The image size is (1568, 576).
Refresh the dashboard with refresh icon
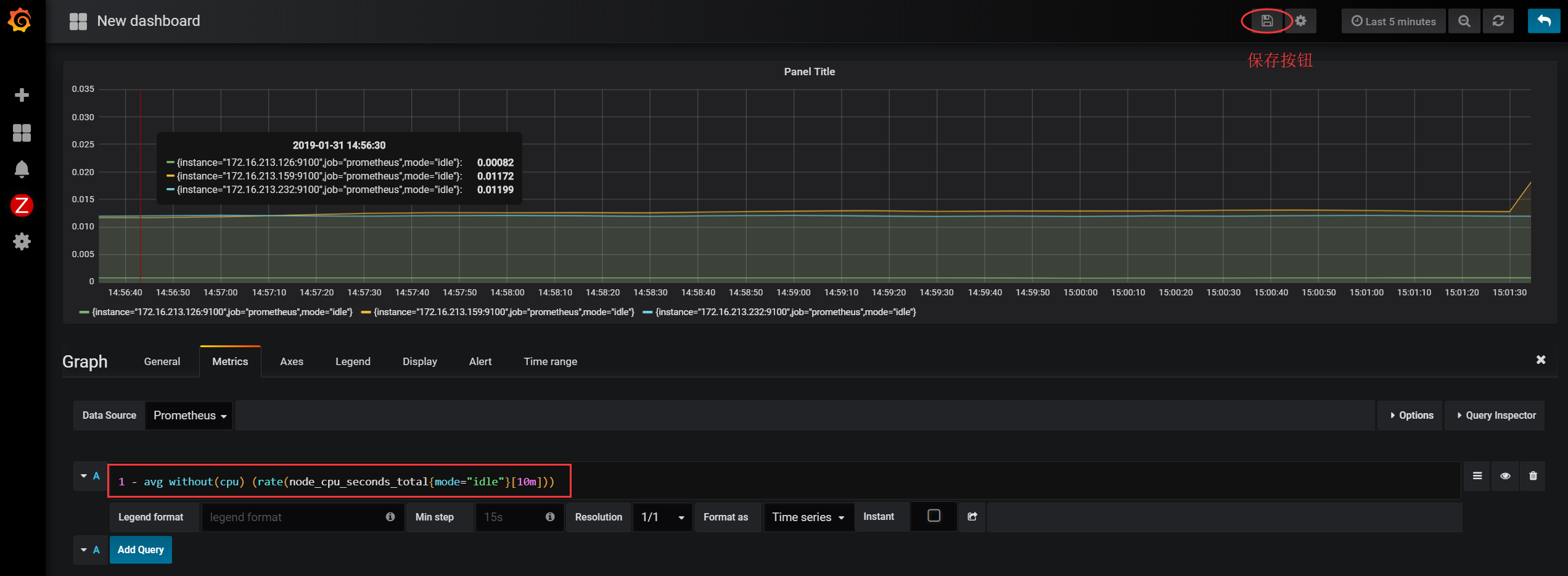1498,21
